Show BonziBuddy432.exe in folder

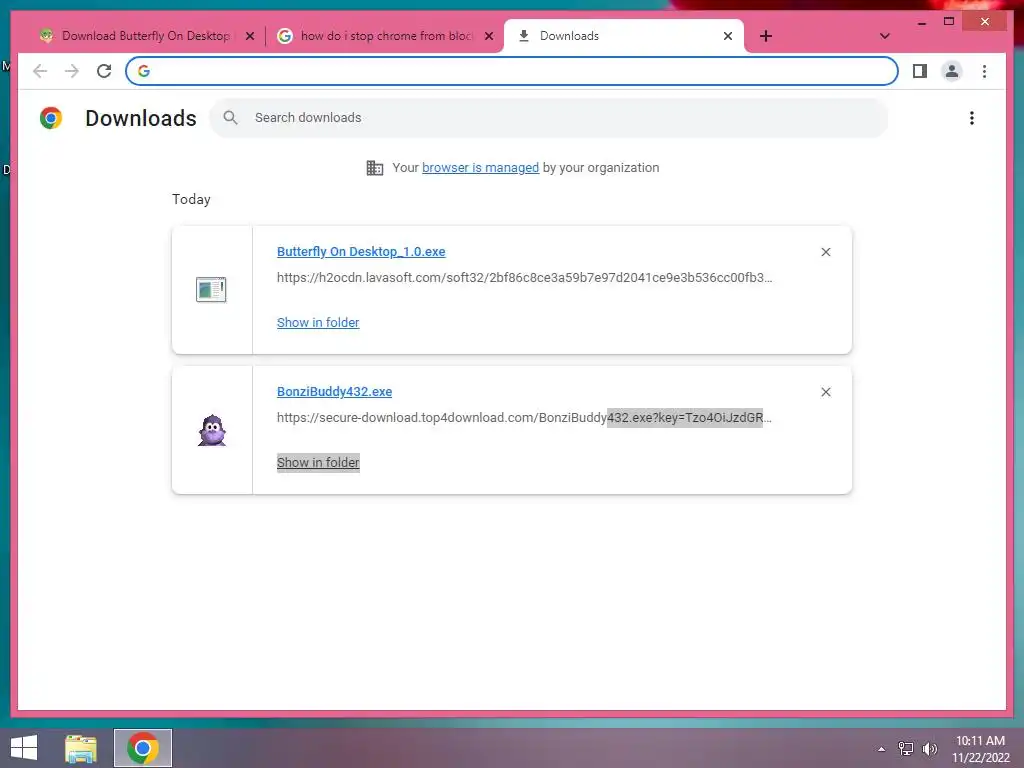tap(318, 462)
